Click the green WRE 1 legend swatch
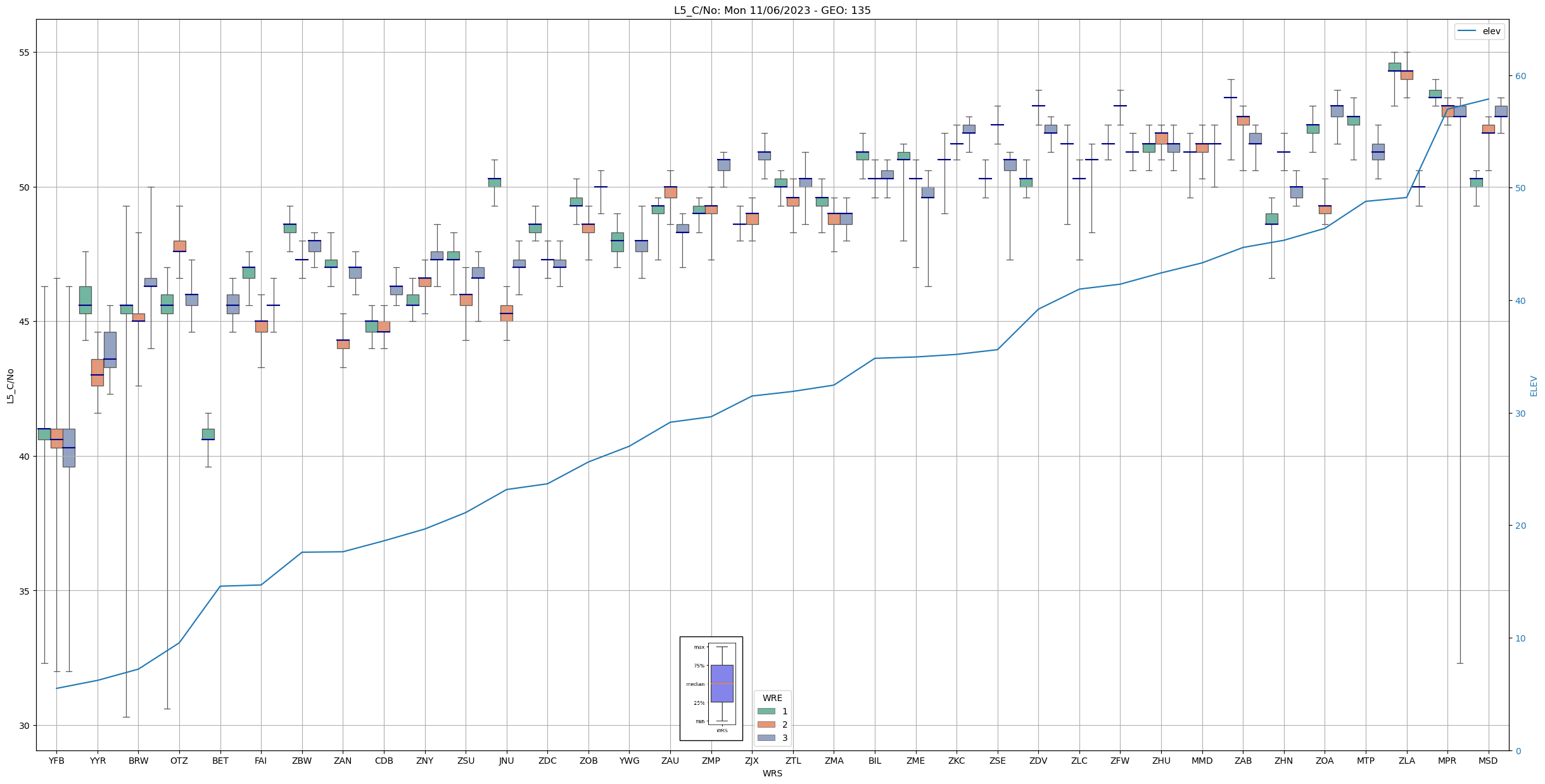The image size is (1545, 784). click(766, 711)
